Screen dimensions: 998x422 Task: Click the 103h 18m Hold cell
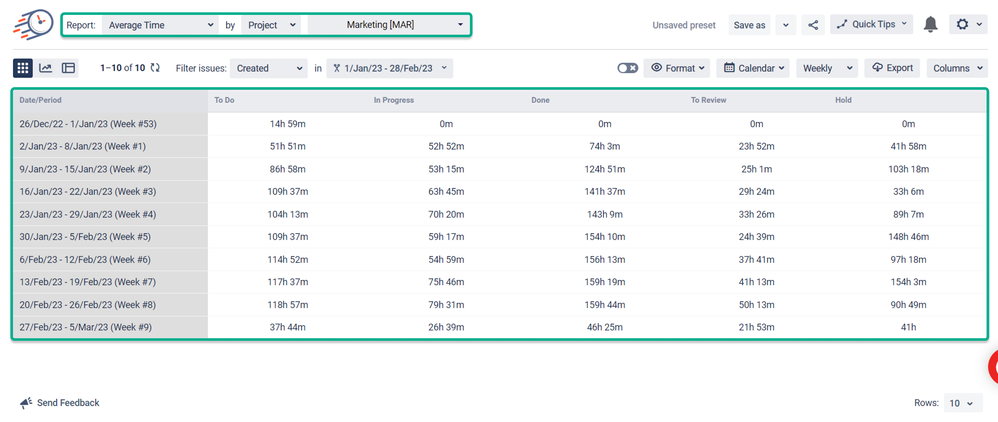point(908,169)
